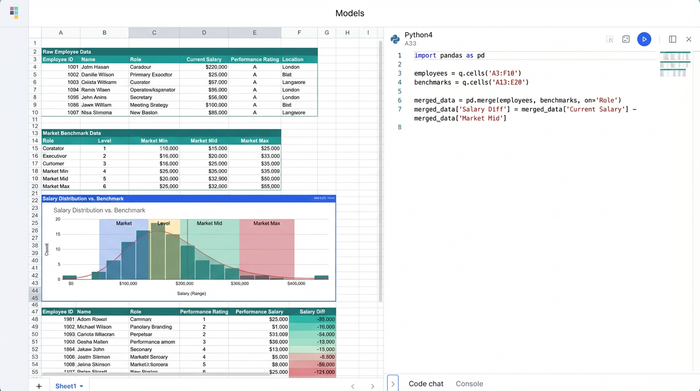Select column C header

[154, 33]
